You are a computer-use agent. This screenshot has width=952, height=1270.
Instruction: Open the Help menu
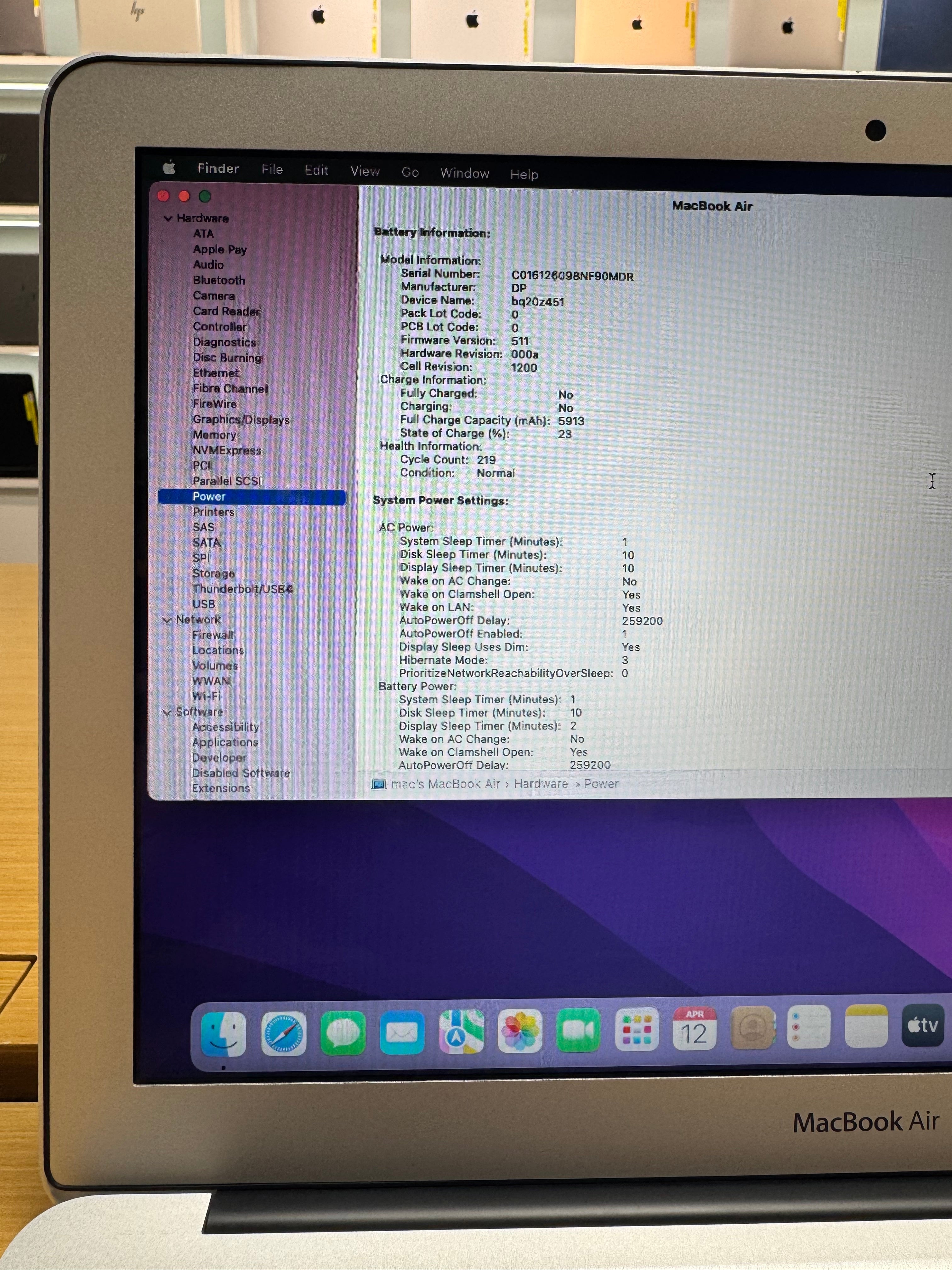pos(524,174)
